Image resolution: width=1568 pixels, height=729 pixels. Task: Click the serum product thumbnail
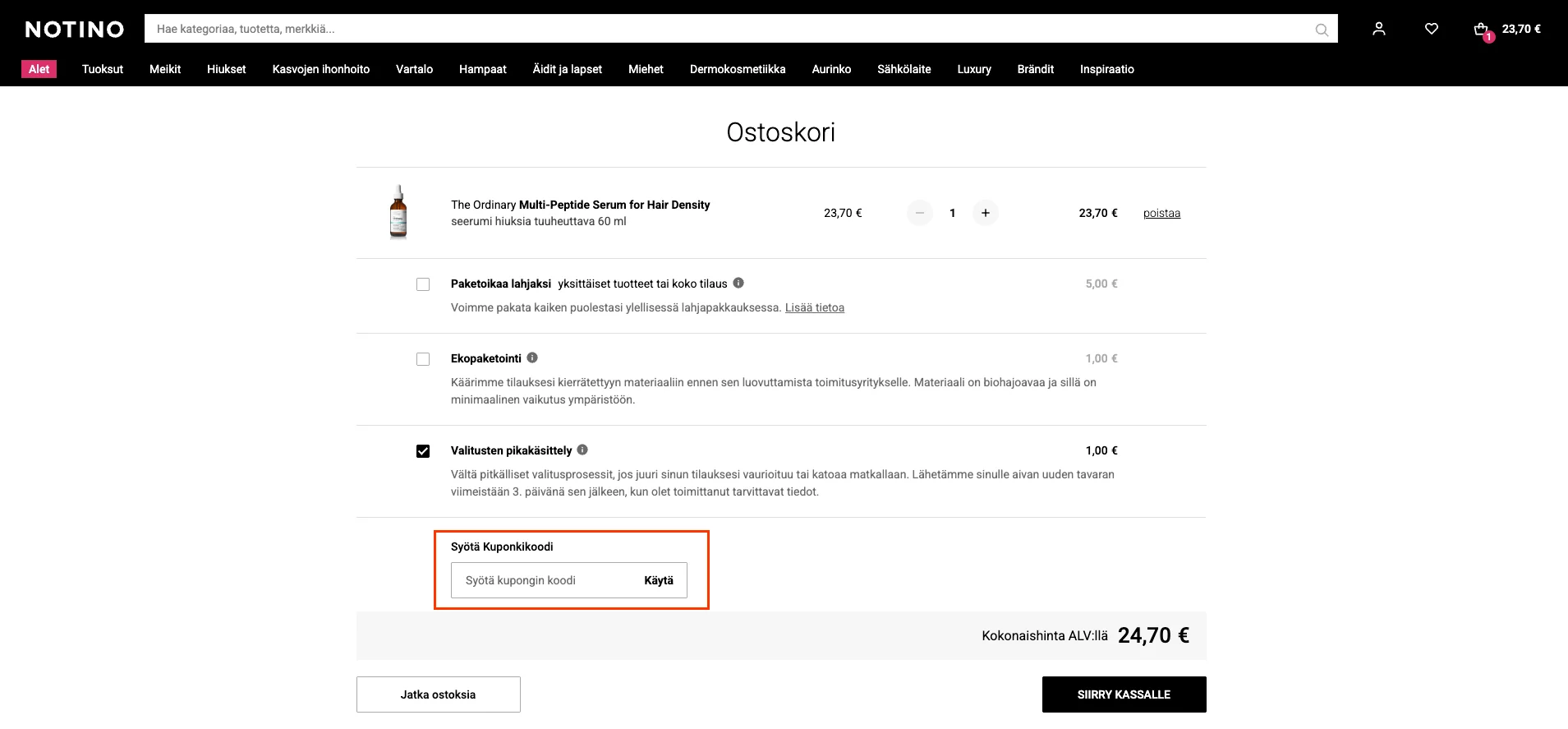[398, 212]
